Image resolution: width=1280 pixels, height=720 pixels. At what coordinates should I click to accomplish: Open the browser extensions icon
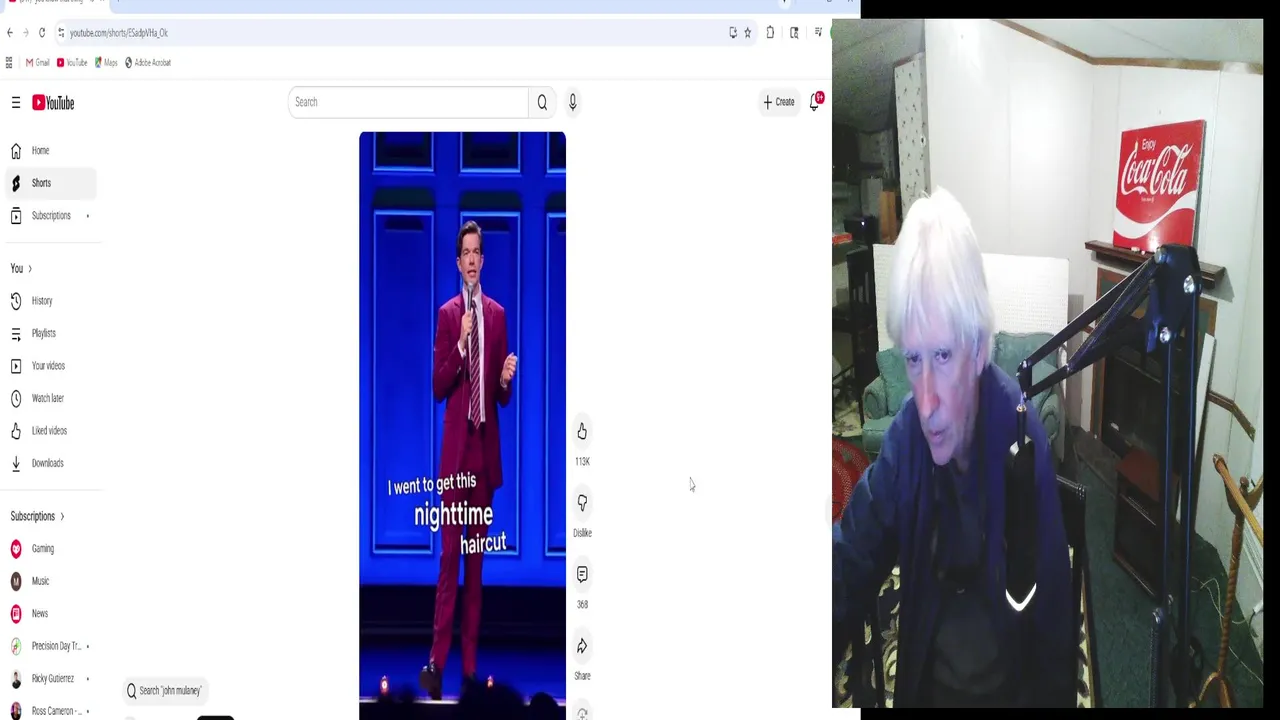pyautogui.click(x=770, y=33)
